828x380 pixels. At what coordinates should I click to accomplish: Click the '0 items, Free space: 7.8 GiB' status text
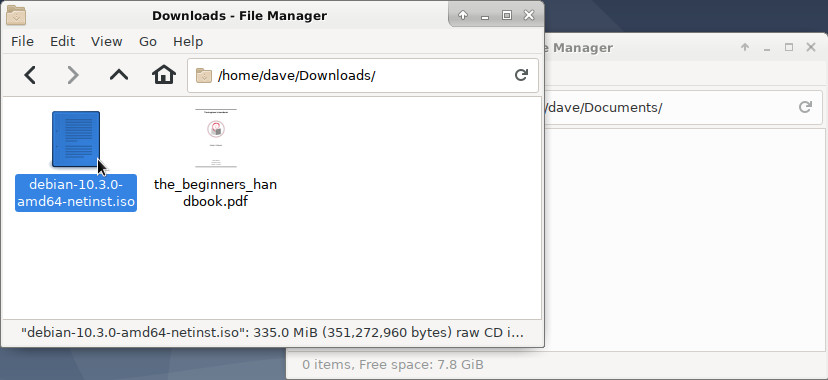pyautogui.click(x=392, y=365)
